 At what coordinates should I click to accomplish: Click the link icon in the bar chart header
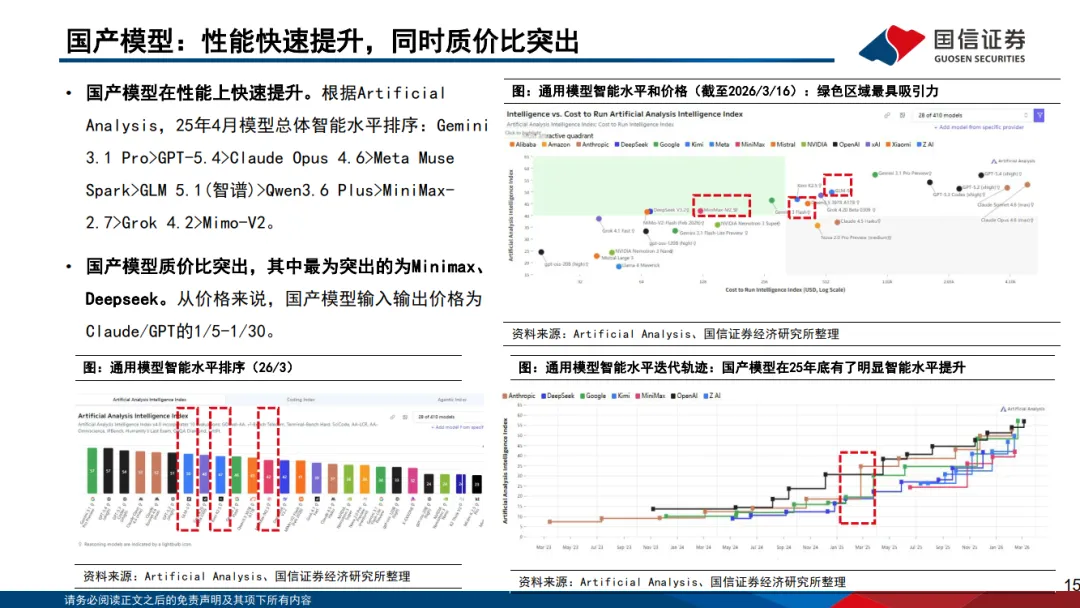point(393,417)
